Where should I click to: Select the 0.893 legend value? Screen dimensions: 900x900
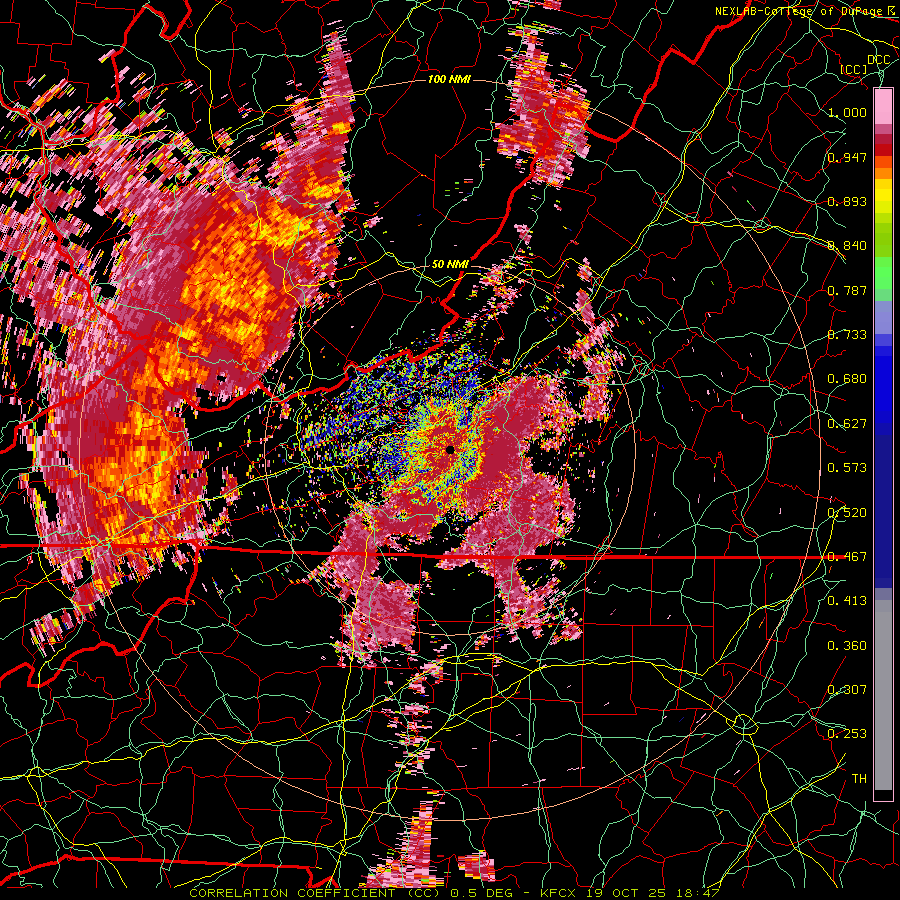click(847, 201)
